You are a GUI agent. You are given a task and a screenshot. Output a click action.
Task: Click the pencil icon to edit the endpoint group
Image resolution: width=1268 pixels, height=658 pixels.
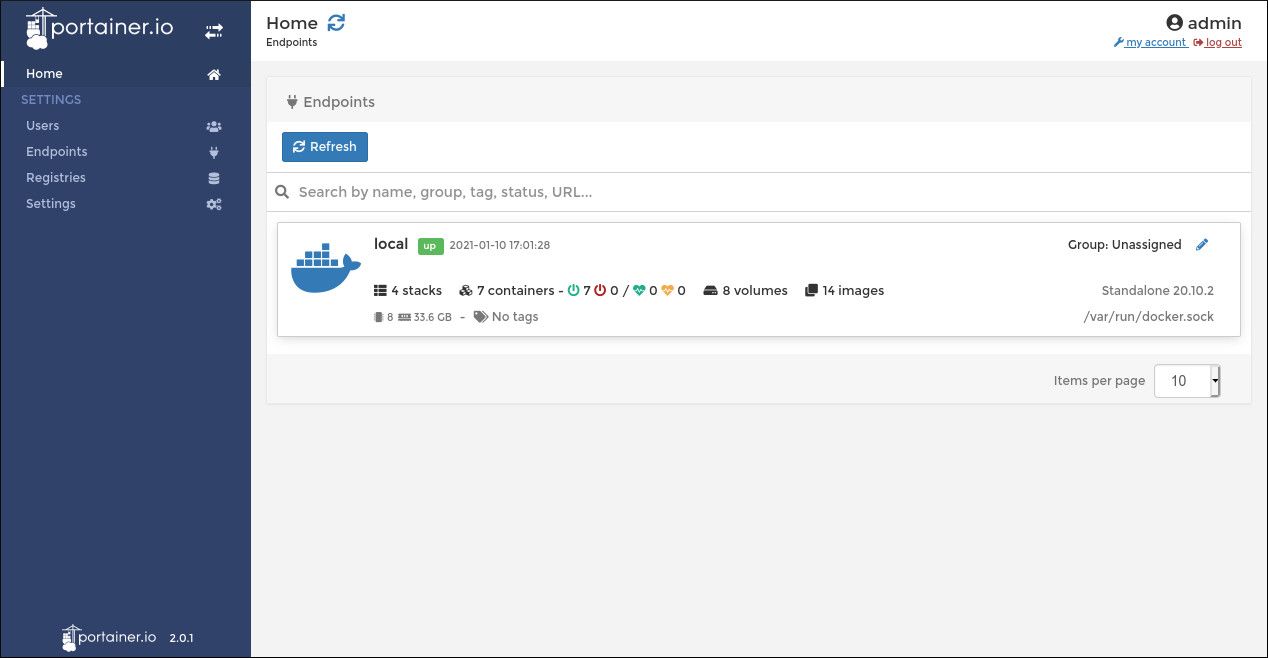click(1202, 244)
